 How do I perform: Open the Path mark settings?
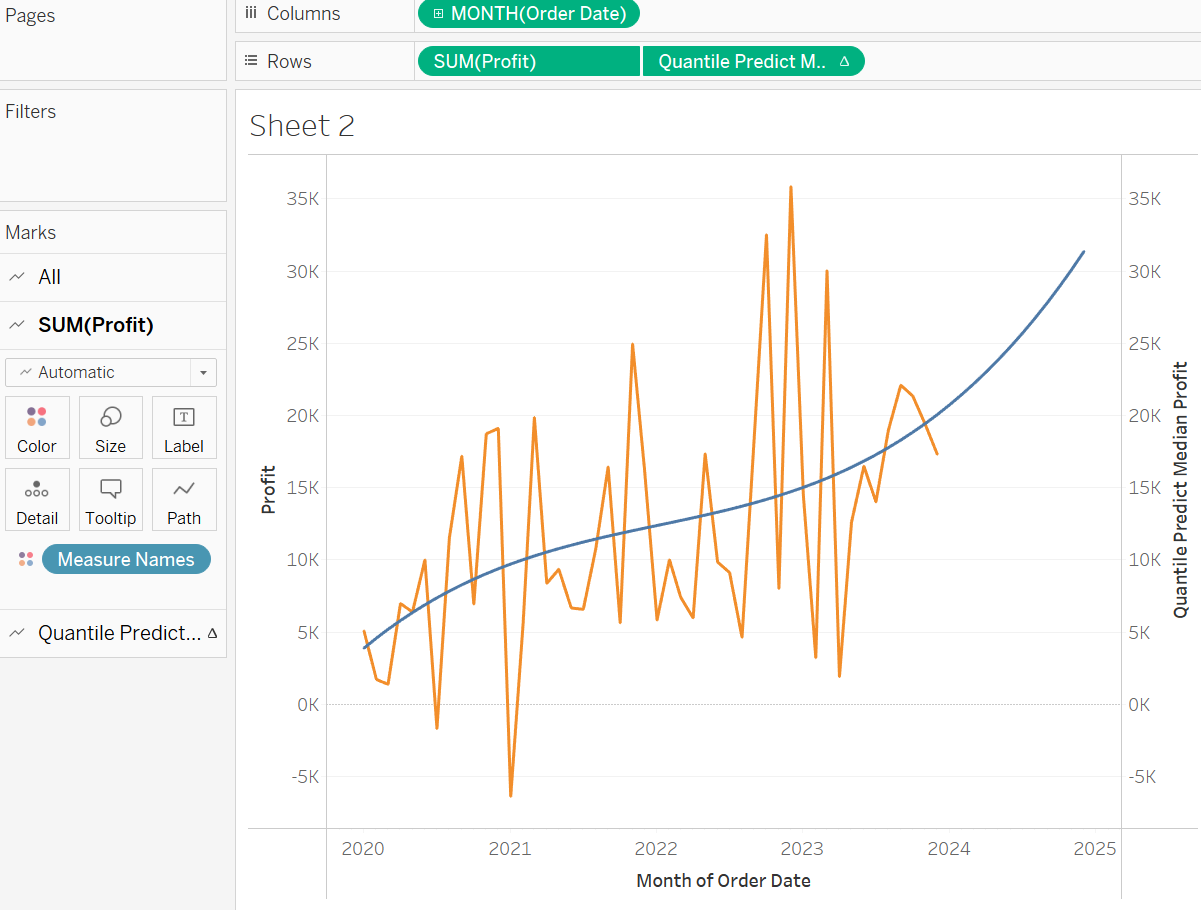point(184,499)
